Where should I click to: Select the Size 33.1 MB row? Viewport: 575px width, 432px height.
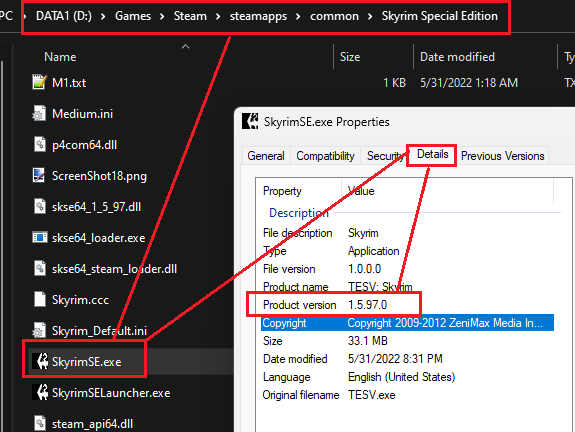coord(407,341)
